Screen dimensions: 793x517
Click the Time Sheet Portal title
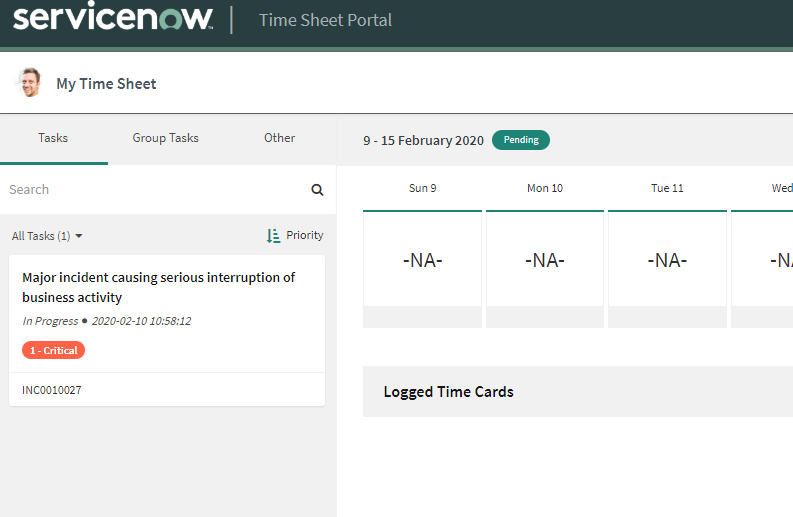pyautogui.click(x=325, y=20)
